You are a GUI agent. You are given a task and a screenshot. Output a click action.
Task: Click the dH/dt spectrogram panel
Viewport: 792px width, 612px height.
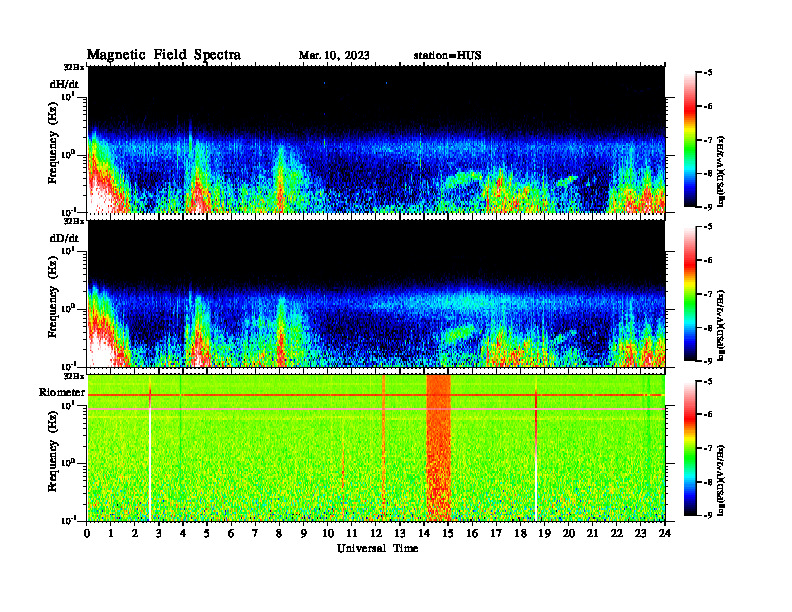(x=376, y=139)
